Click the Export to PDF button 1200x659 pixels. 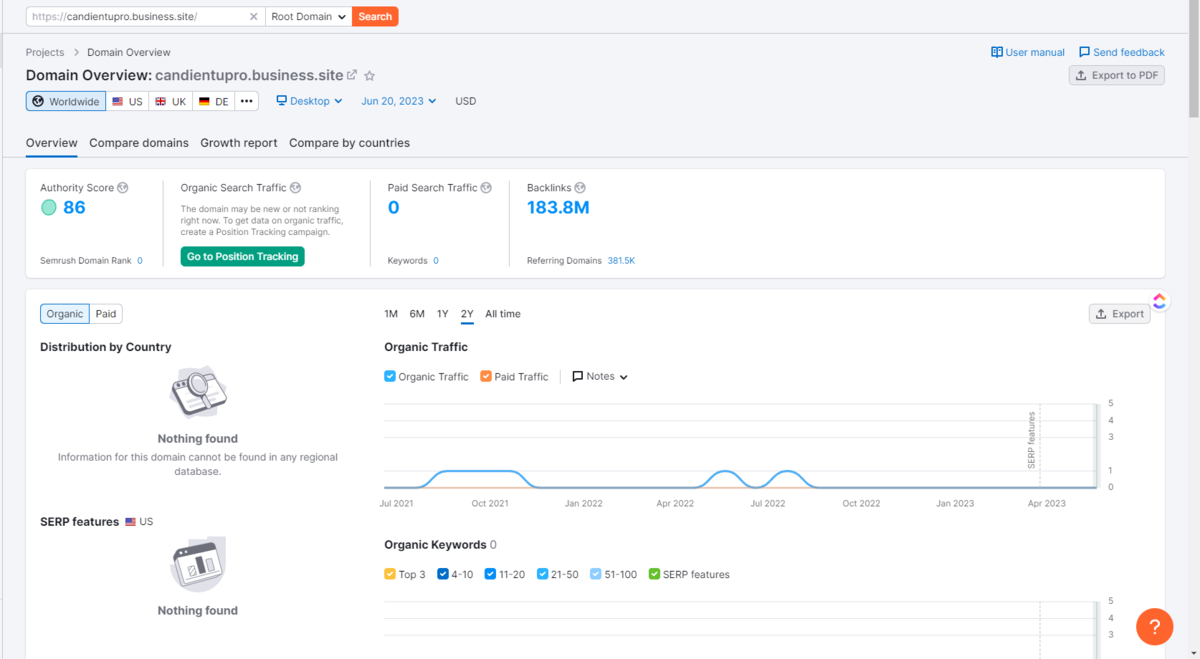click(1117, 75)
